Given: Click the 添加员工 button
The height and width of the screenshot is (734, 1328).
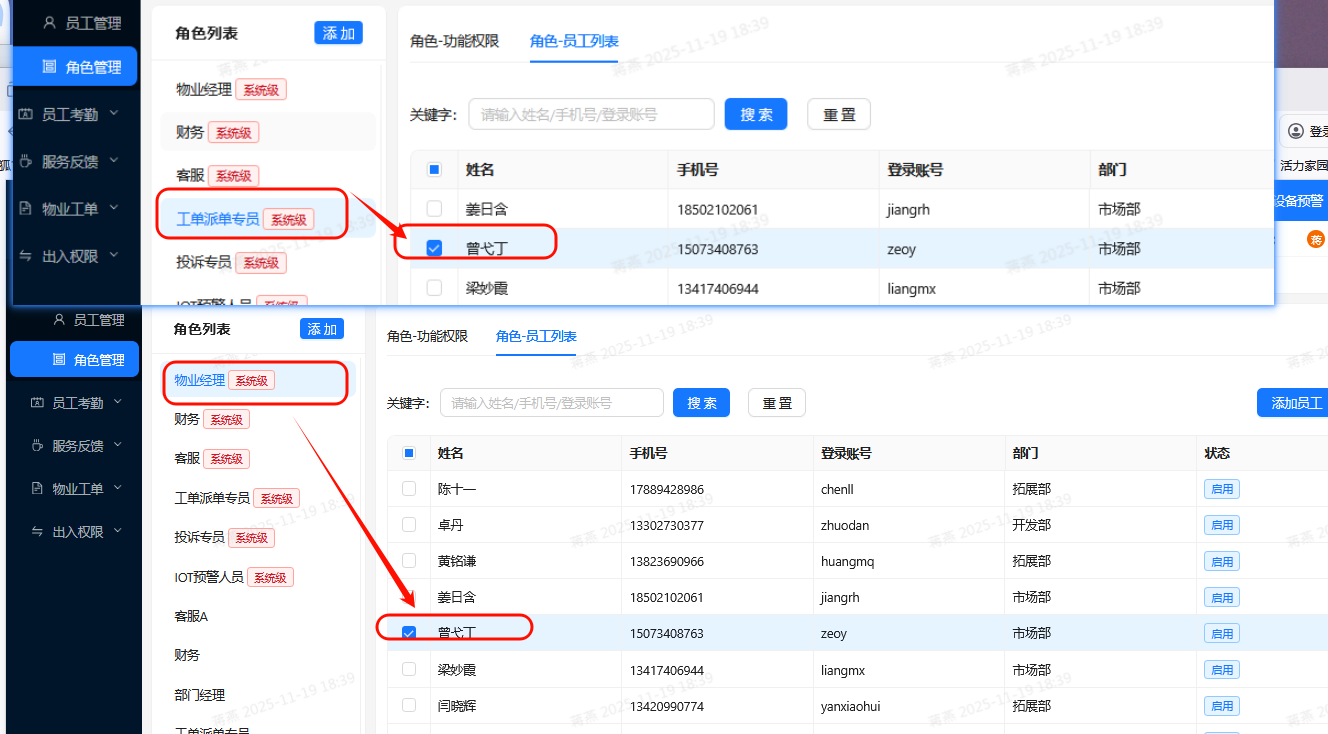Looking at the screenshot, I should [1295, 403].
